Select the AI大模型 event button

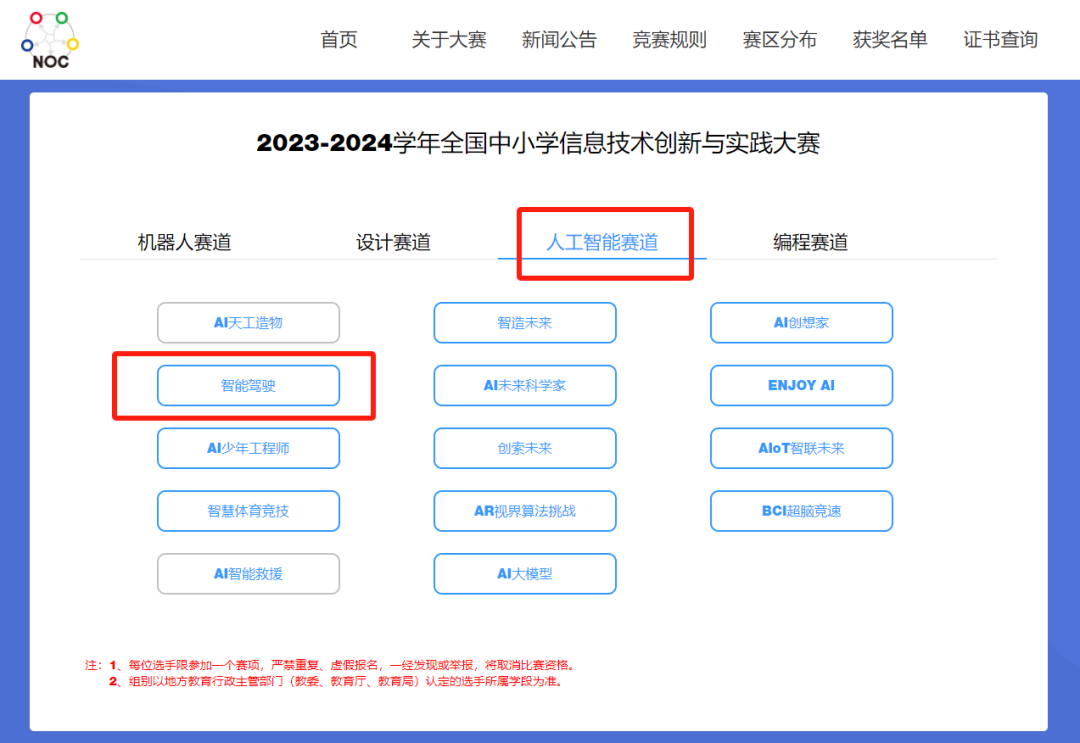(525, 574)
